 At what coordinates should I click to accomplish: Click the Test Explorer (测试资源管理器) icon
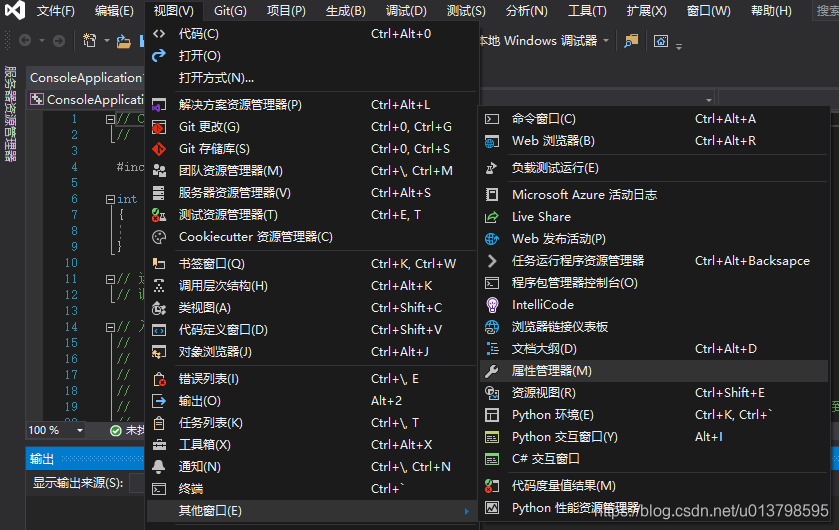pos(159,215)
